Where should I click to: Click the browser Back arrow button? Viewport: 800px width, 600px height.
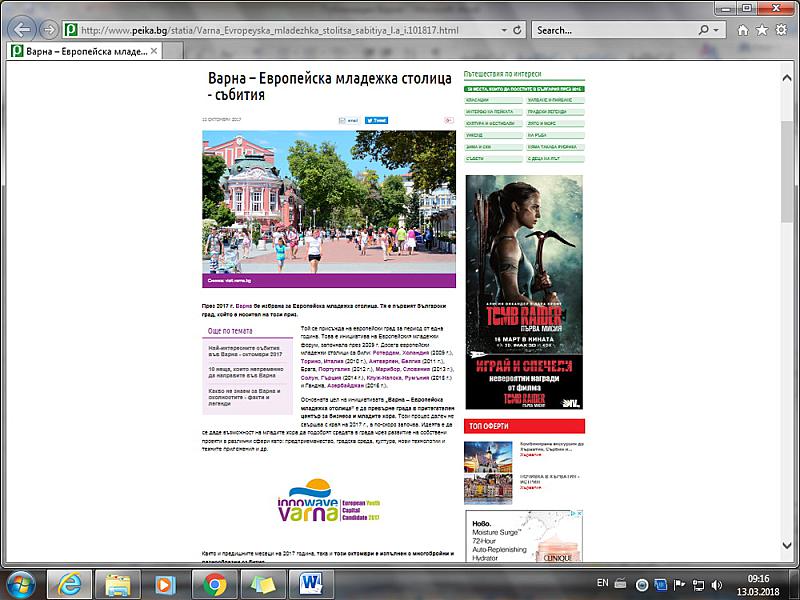tap(21, 29)
